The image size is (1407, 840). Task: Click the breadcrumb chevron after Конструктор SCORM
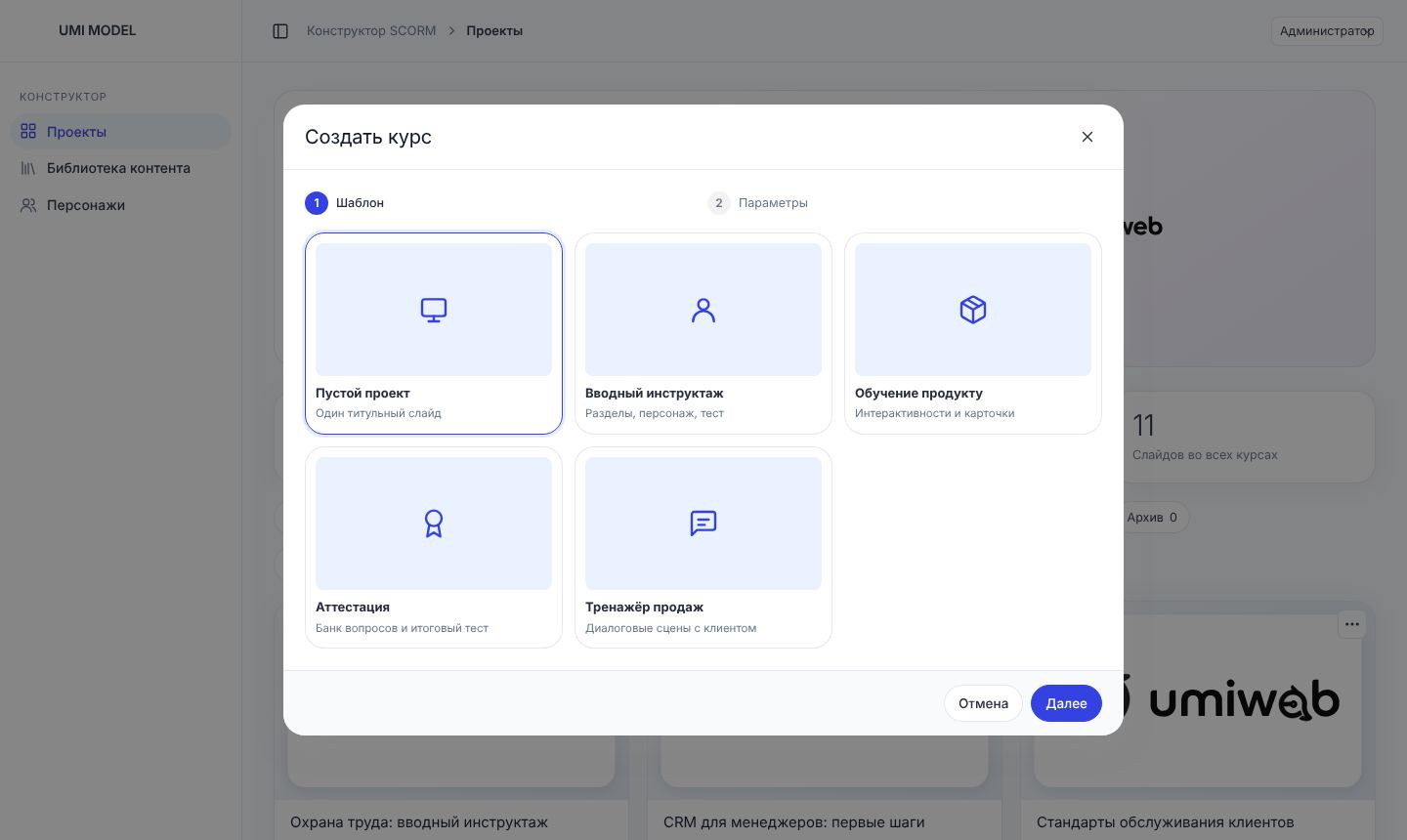click(x=451, y=31)
